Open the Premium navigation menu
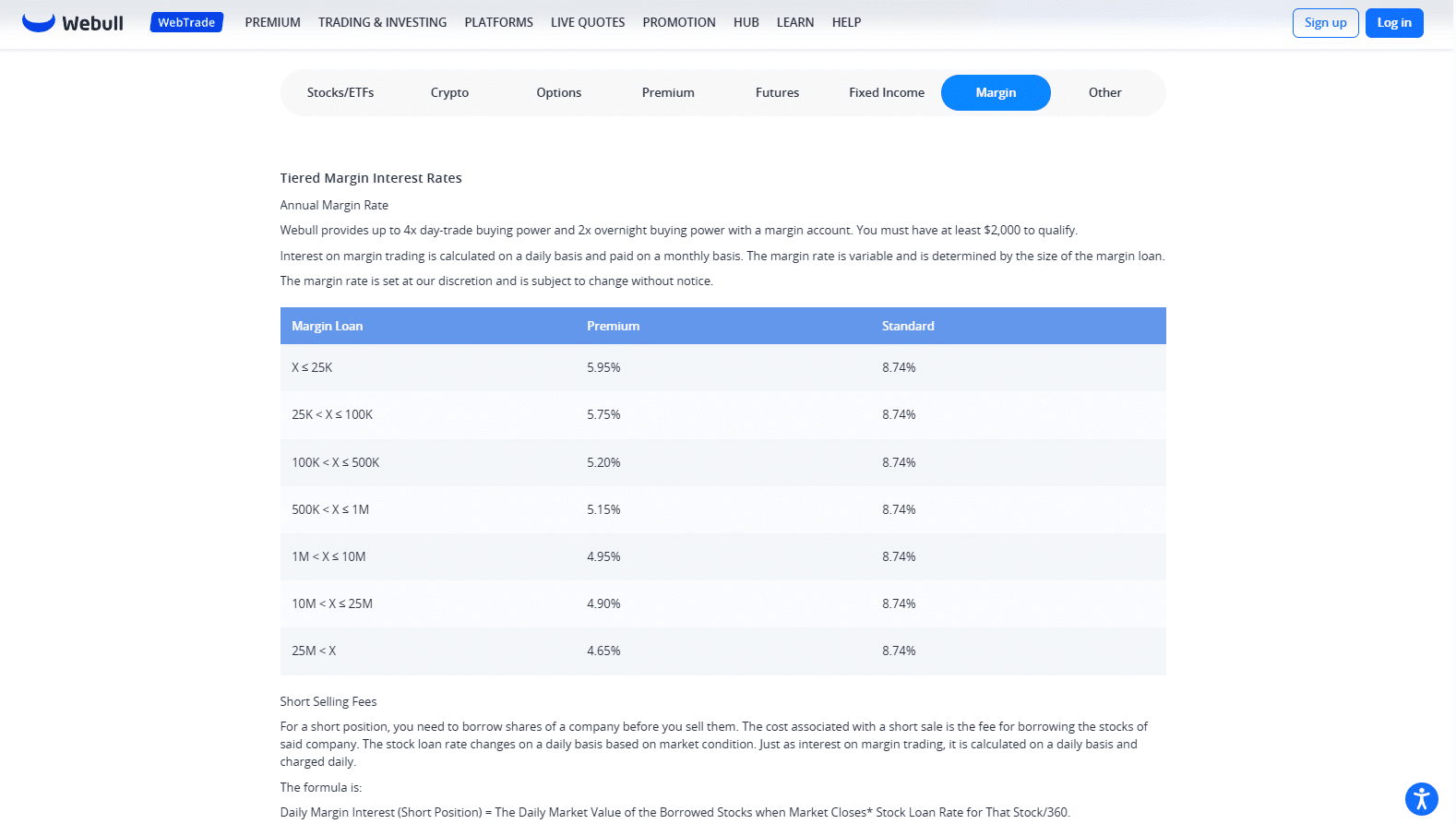1456x824 pixels. (272, 22)
